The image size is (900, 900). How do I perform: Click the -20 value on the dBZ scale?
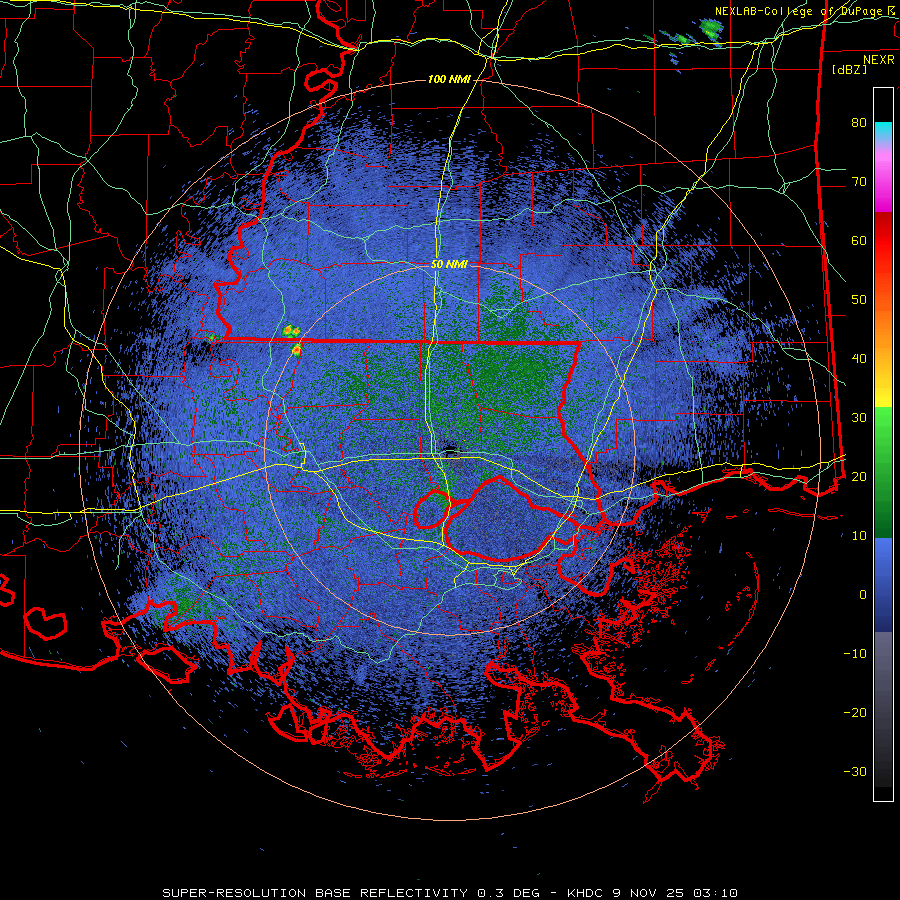coord(855,712)
